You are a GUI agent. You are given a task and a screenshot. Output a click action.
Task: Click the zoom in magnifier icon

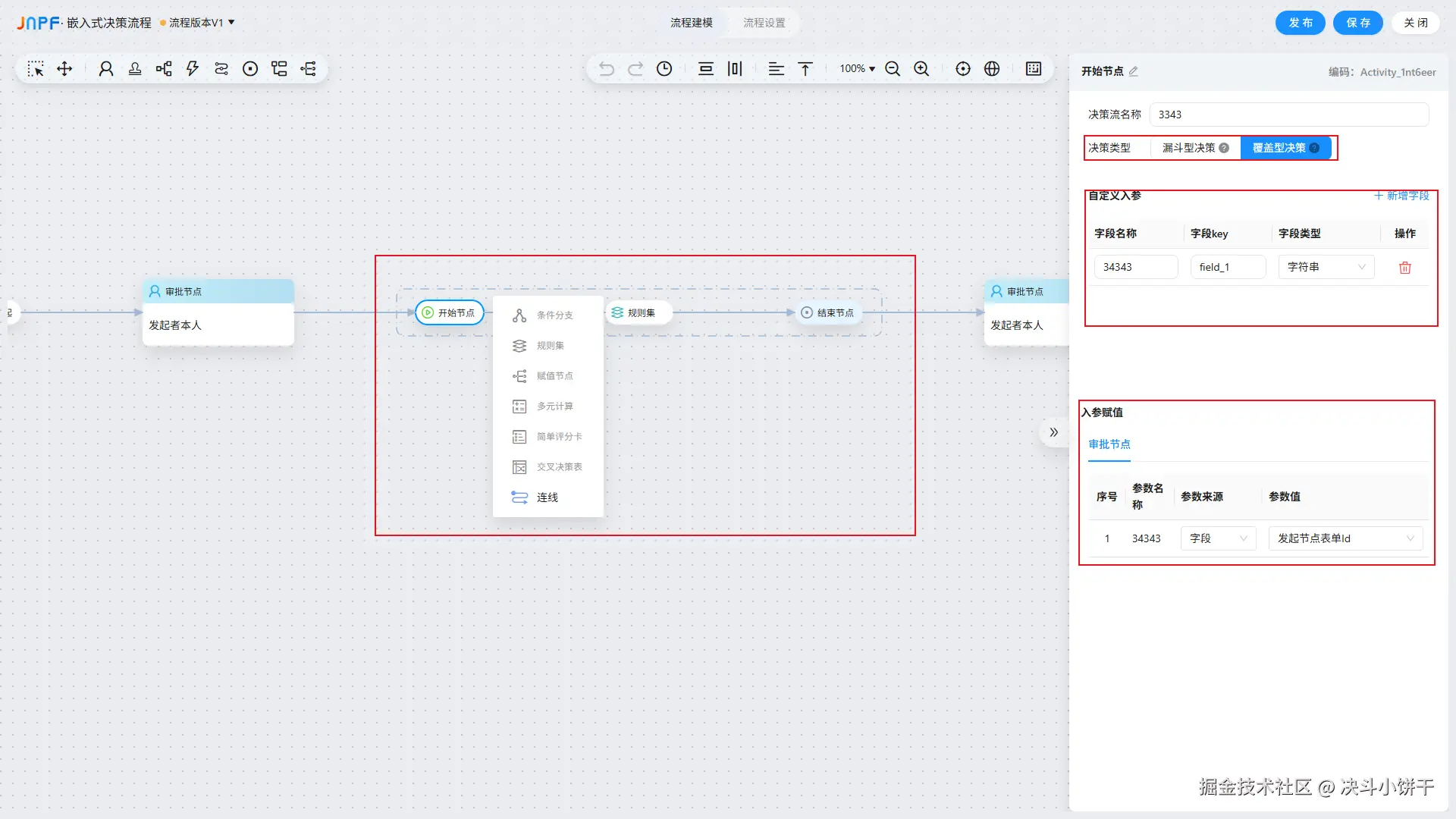point(921,69)
